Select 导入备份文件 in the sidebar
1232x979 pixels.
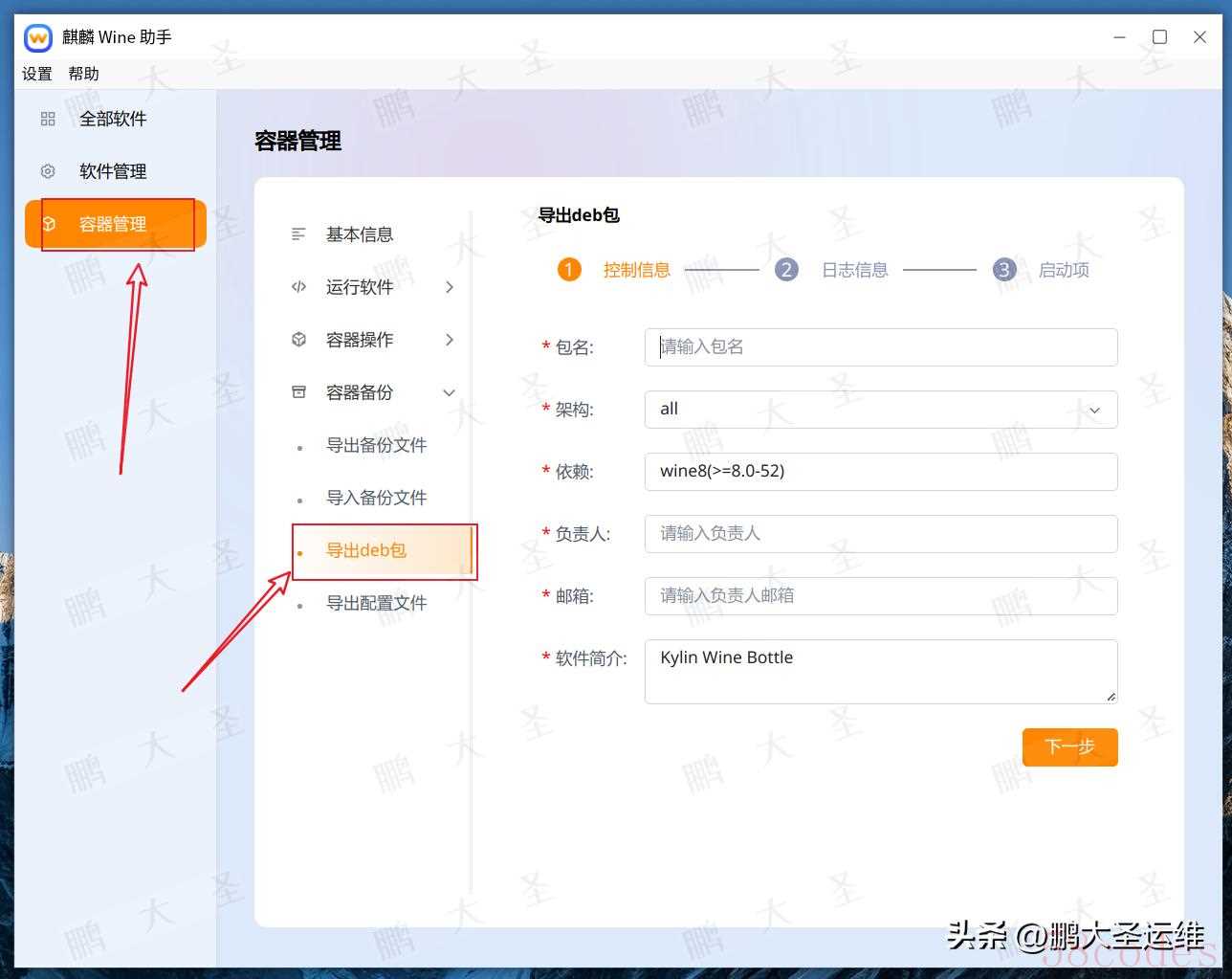(x=376, y=498)
